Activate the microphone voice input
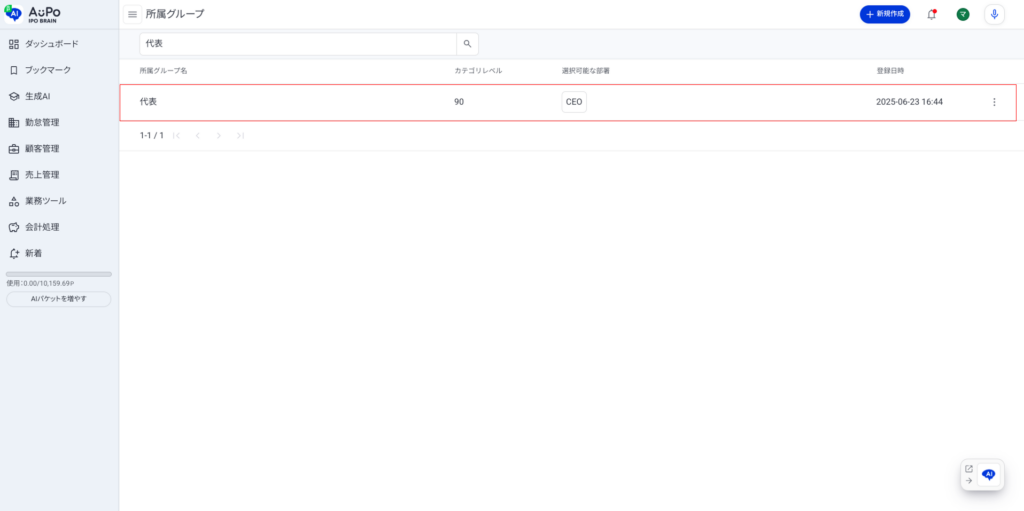The height and width of the screenshot is (511, 1024). point(993,14)
